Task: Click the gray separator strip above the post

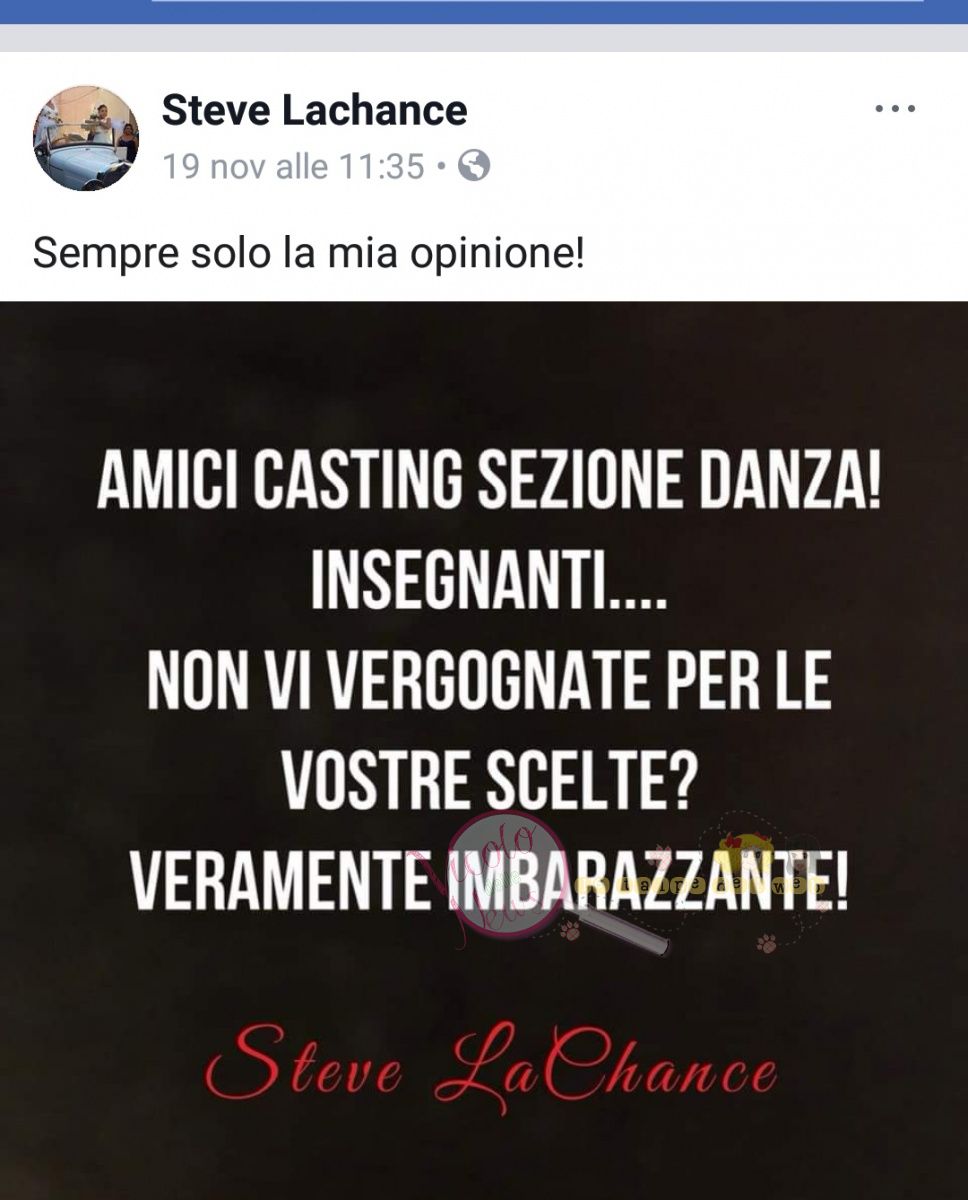Action: (x=484, y=38)
